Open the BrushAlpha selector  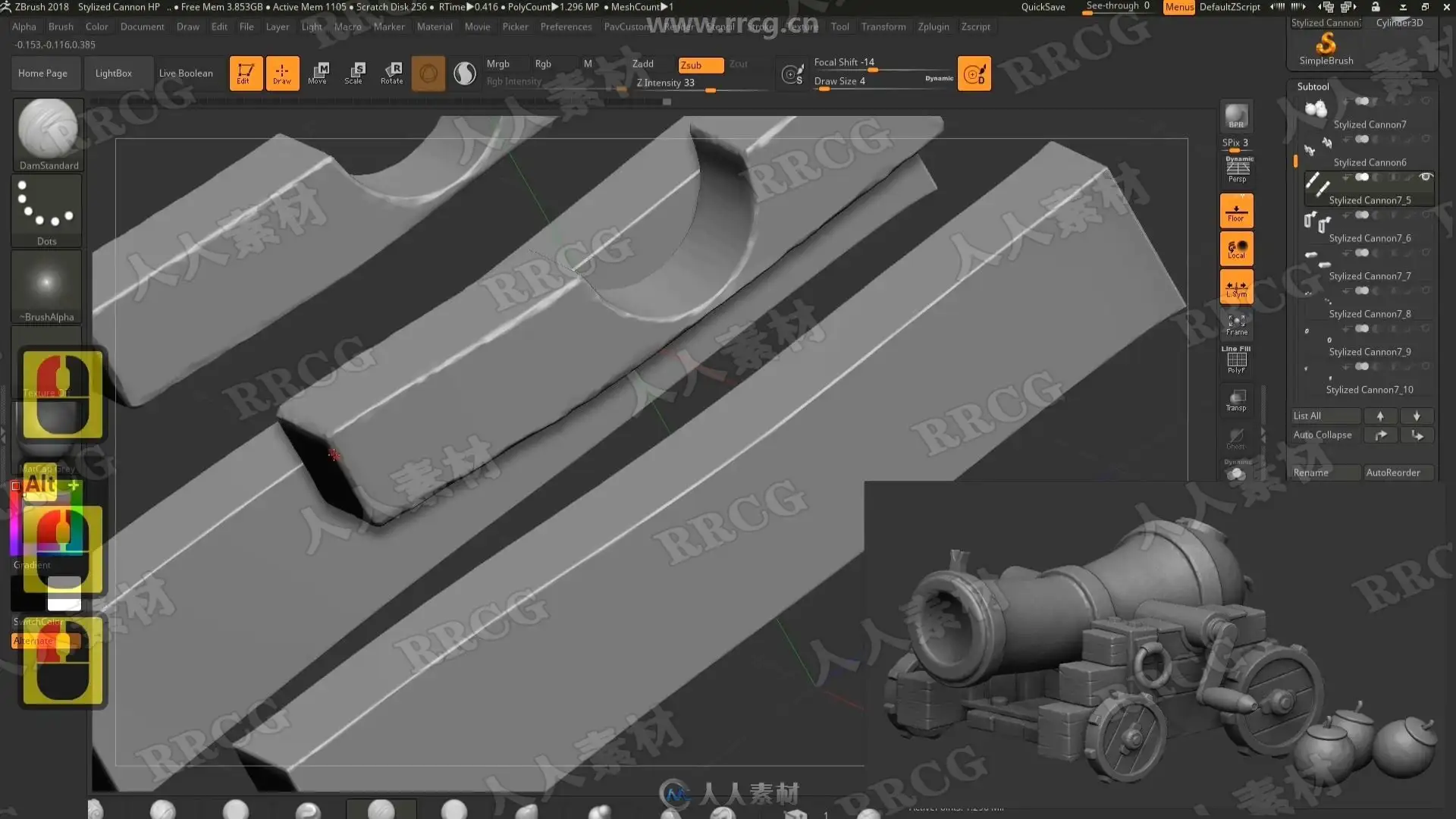(46, 286)
